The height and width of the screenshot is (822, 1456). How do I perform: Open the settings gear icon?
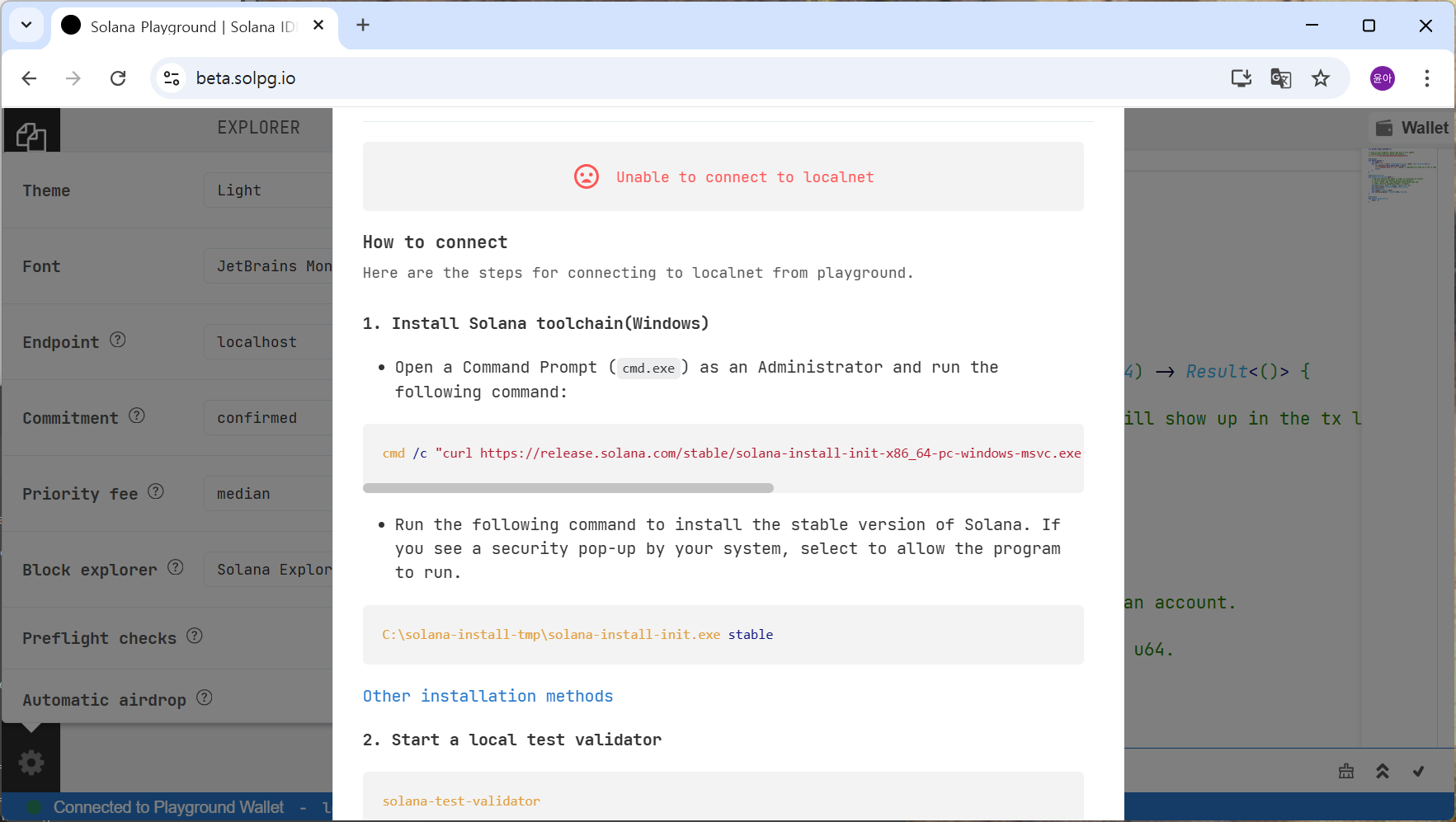[x=31, y=763]
